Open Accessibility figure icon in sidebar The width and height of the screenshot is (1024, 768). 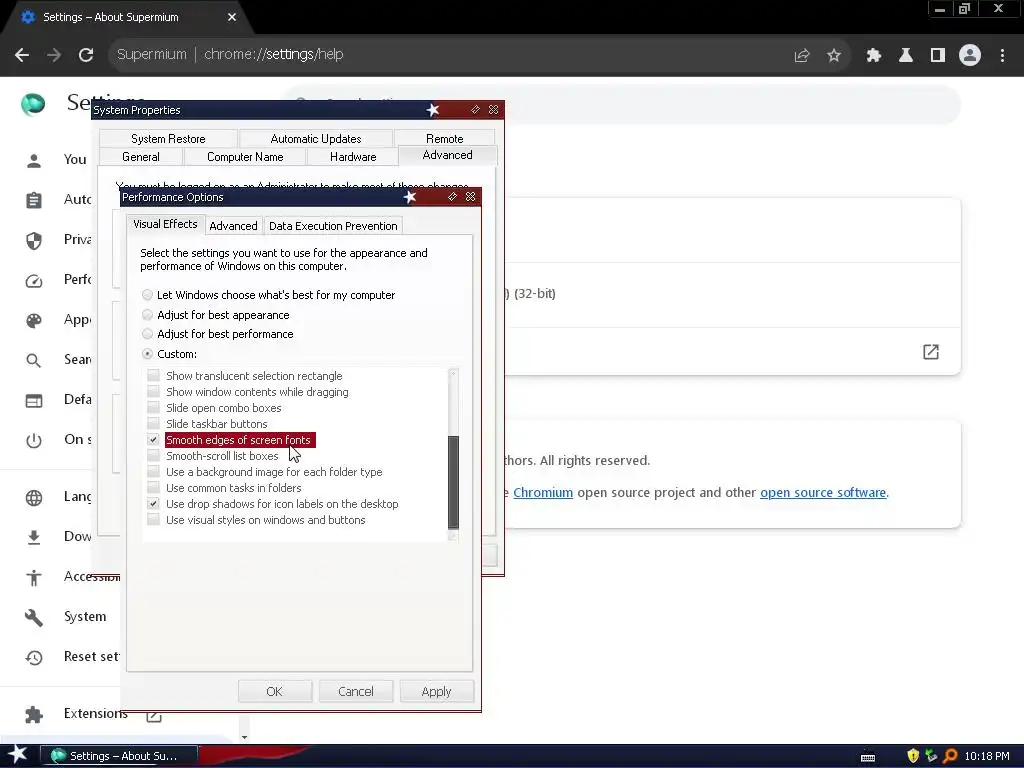(34, 577)
